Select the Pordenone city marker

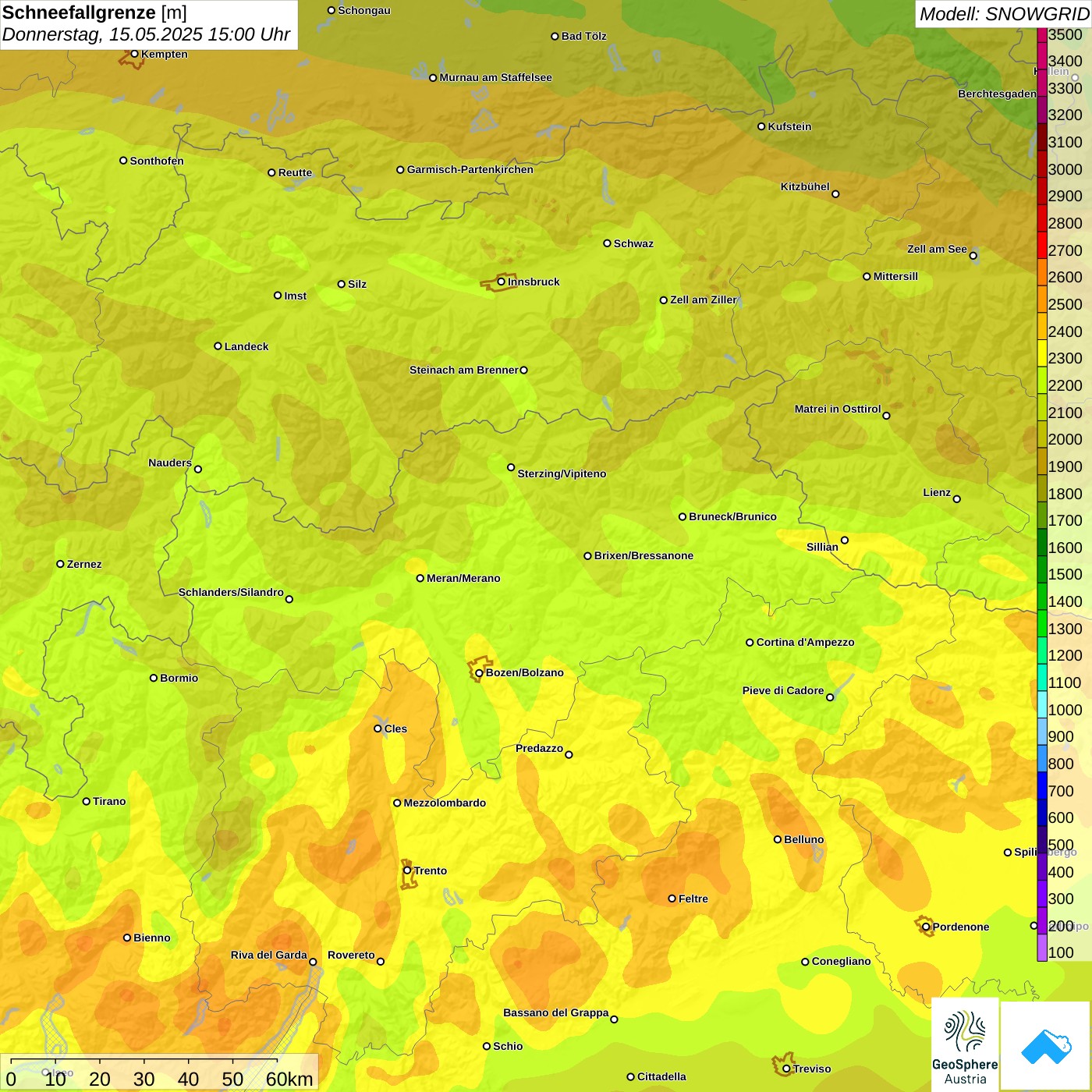pos(926,927)
